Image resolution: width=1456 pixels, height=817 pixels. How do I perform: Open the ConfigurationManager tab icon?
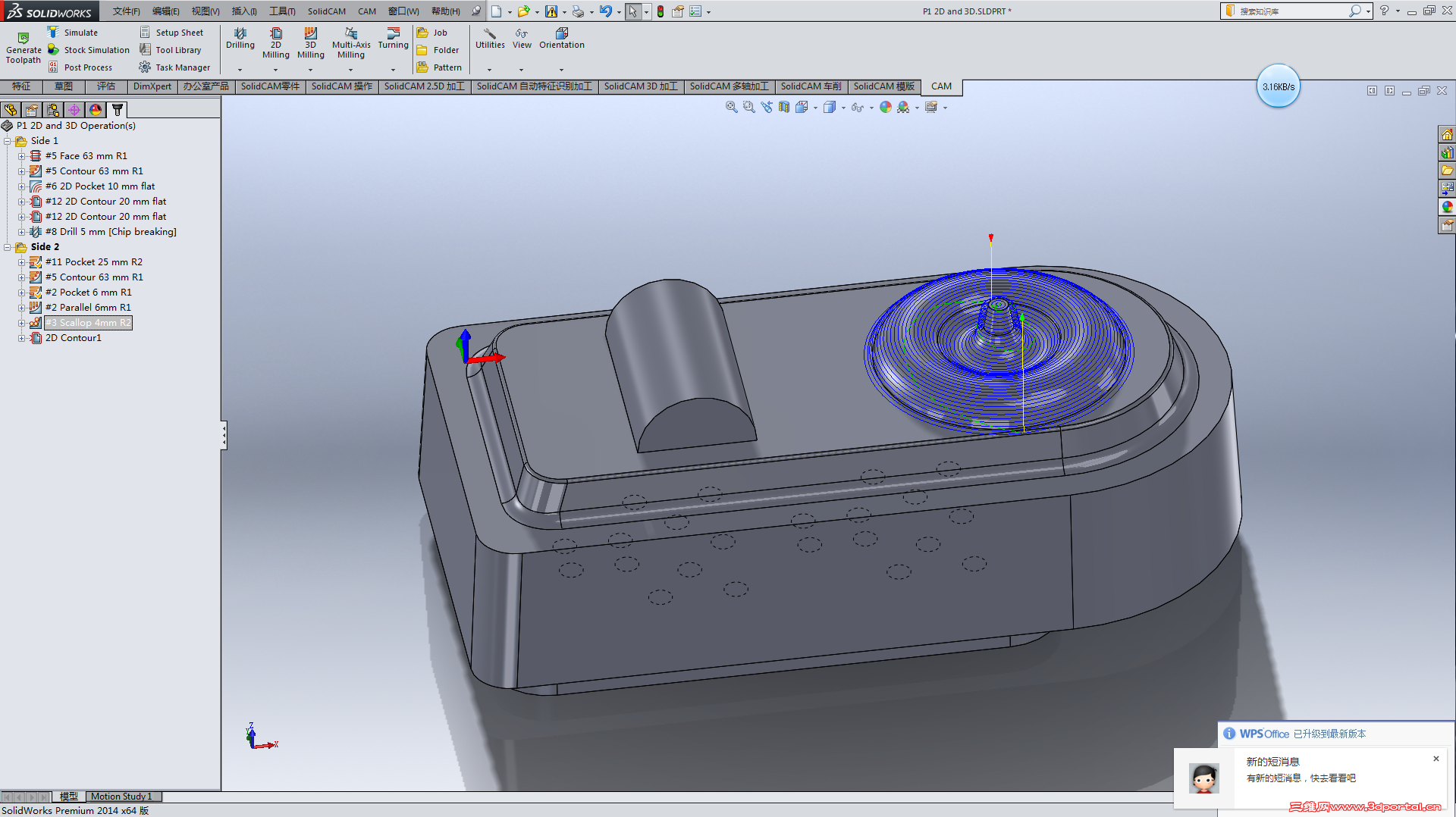pos(53,110)
